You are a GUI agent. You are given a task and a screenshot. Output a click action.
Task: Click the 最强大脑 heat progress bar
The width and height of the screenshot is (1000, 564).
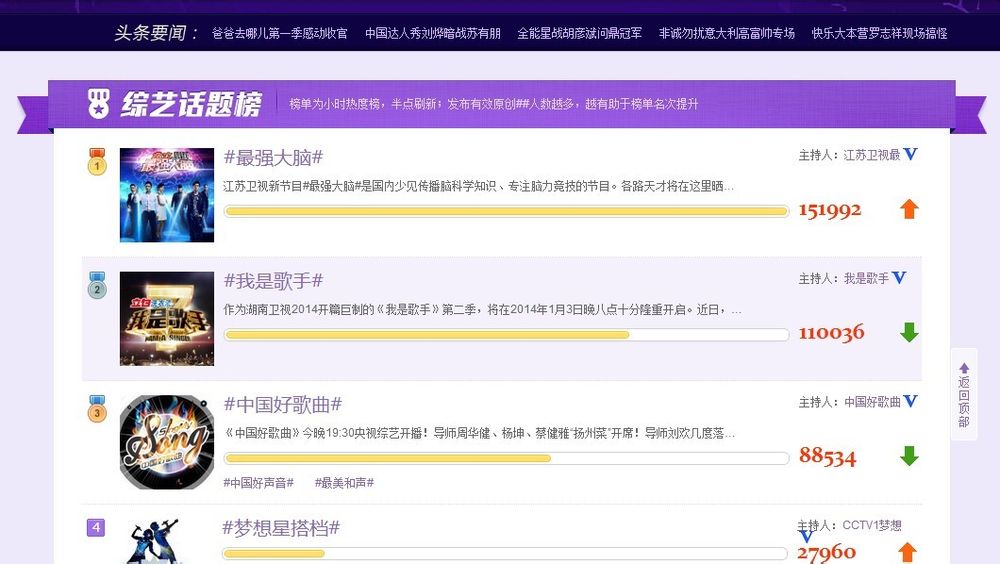coord(506,211)
